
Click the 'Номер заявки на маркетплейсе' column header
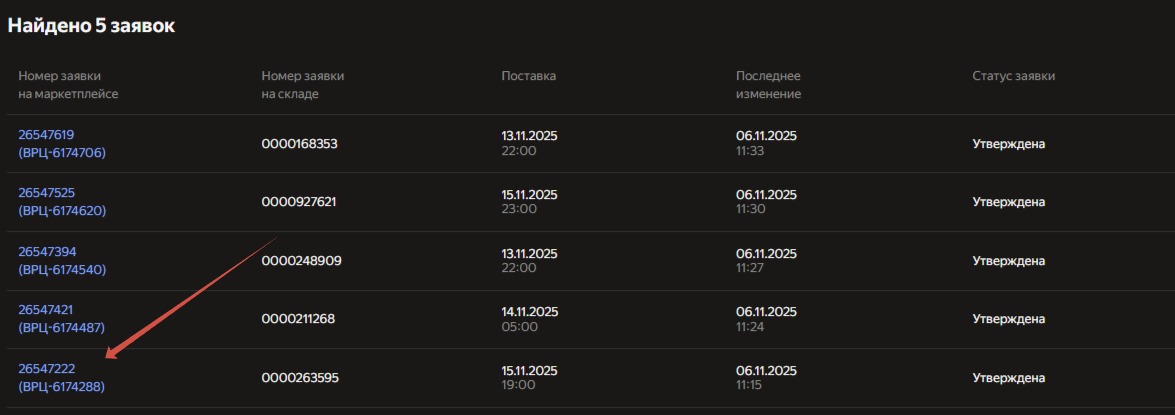click(68, 85)
